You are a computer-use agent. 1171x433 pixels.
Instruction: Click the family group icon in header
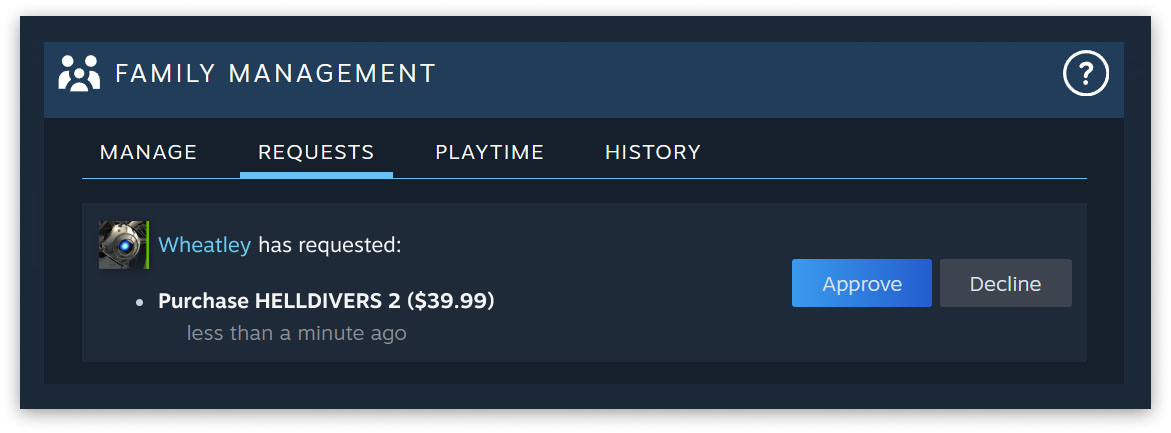coord(79,74)
